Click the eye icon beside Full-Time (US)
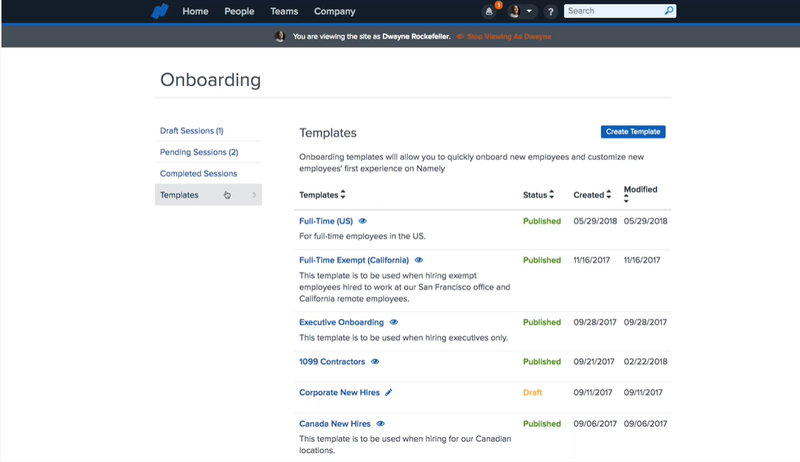800x462 pixels. click(x=363, y=221)
